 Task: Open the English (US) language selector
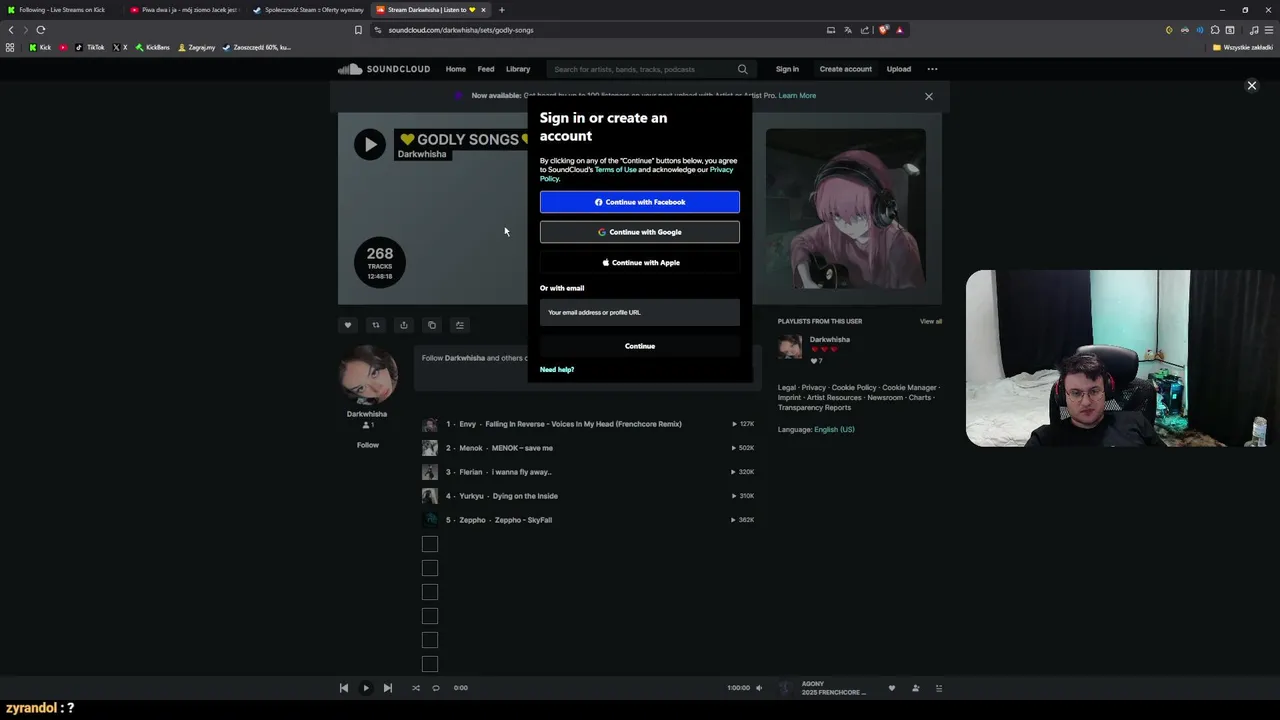click(x=834, y=430)
